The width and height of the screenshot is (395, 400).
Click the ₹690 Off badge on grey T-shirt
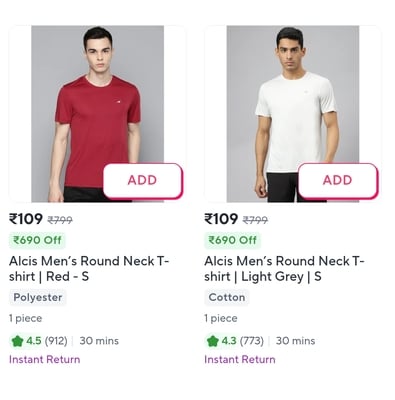pos(232,240)
